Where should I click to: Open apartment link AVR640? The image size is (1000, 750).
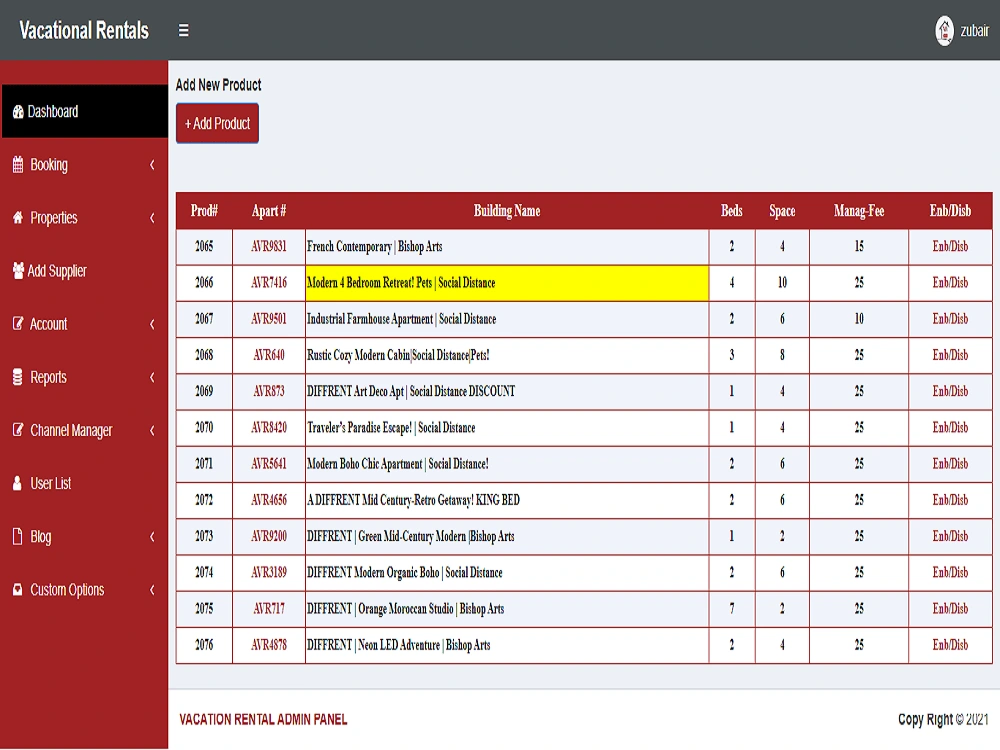click(268, 355)
